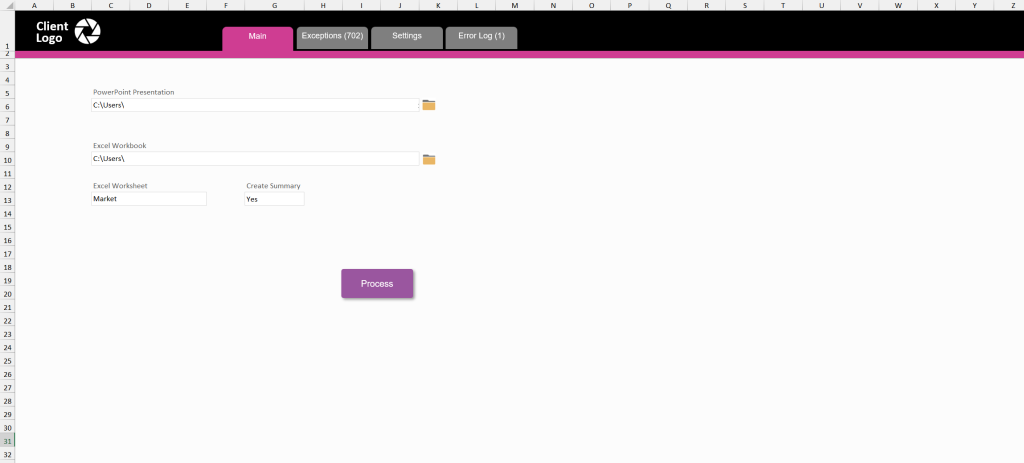Open folder browser for PowerPoint Presentation
Viewport: 1024px width, 463px height.
pyautogui.click(x=428, y=105)
